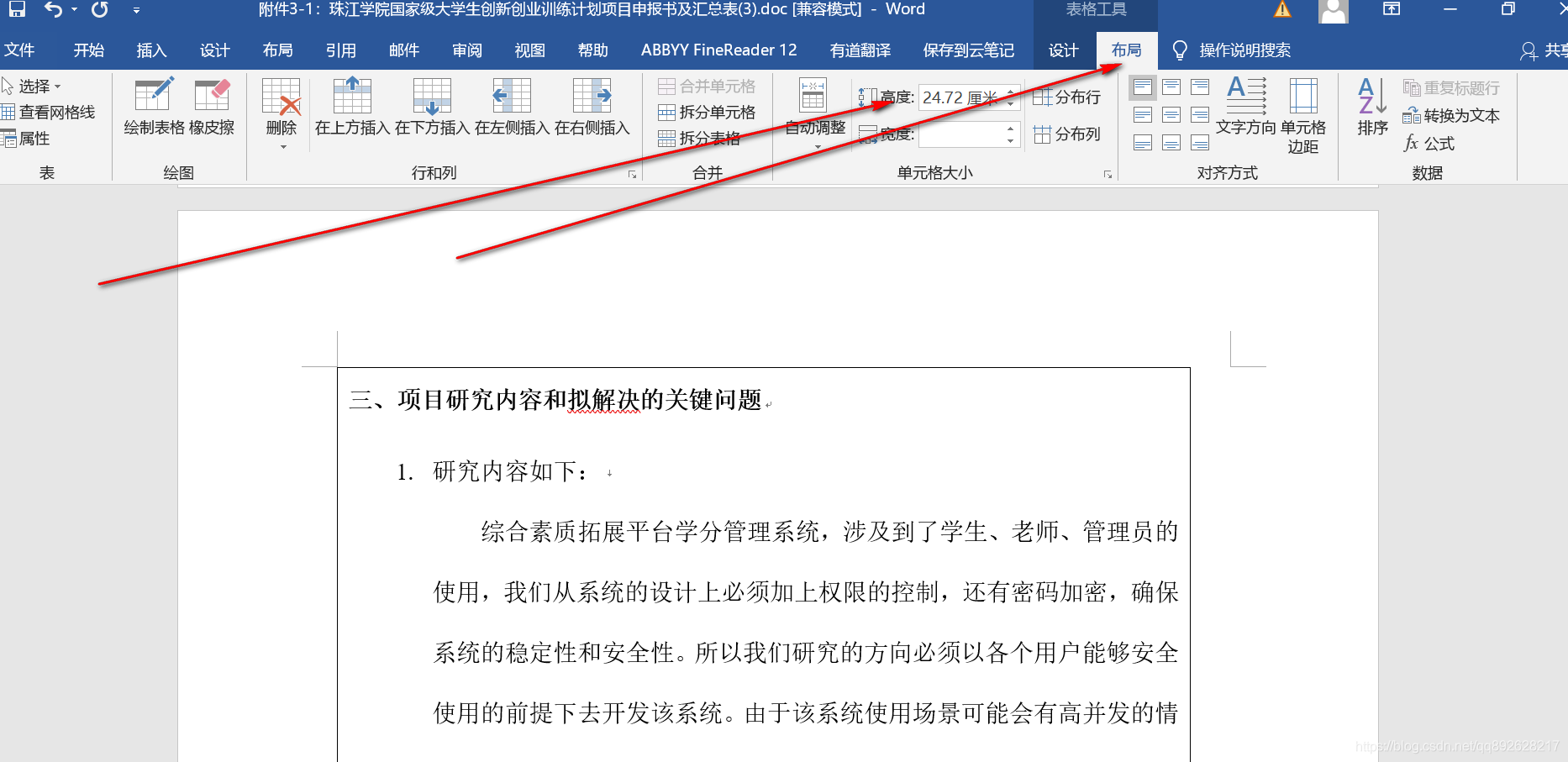Click 在上方插入 row
1568x762 pixels.
(x=352, y=107)
